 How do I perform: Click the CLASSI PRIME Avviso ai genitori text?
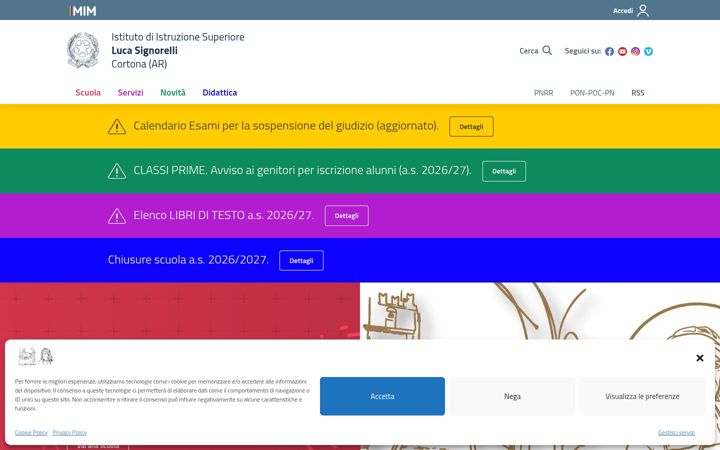pyautogui.click(x=302, y=170)
